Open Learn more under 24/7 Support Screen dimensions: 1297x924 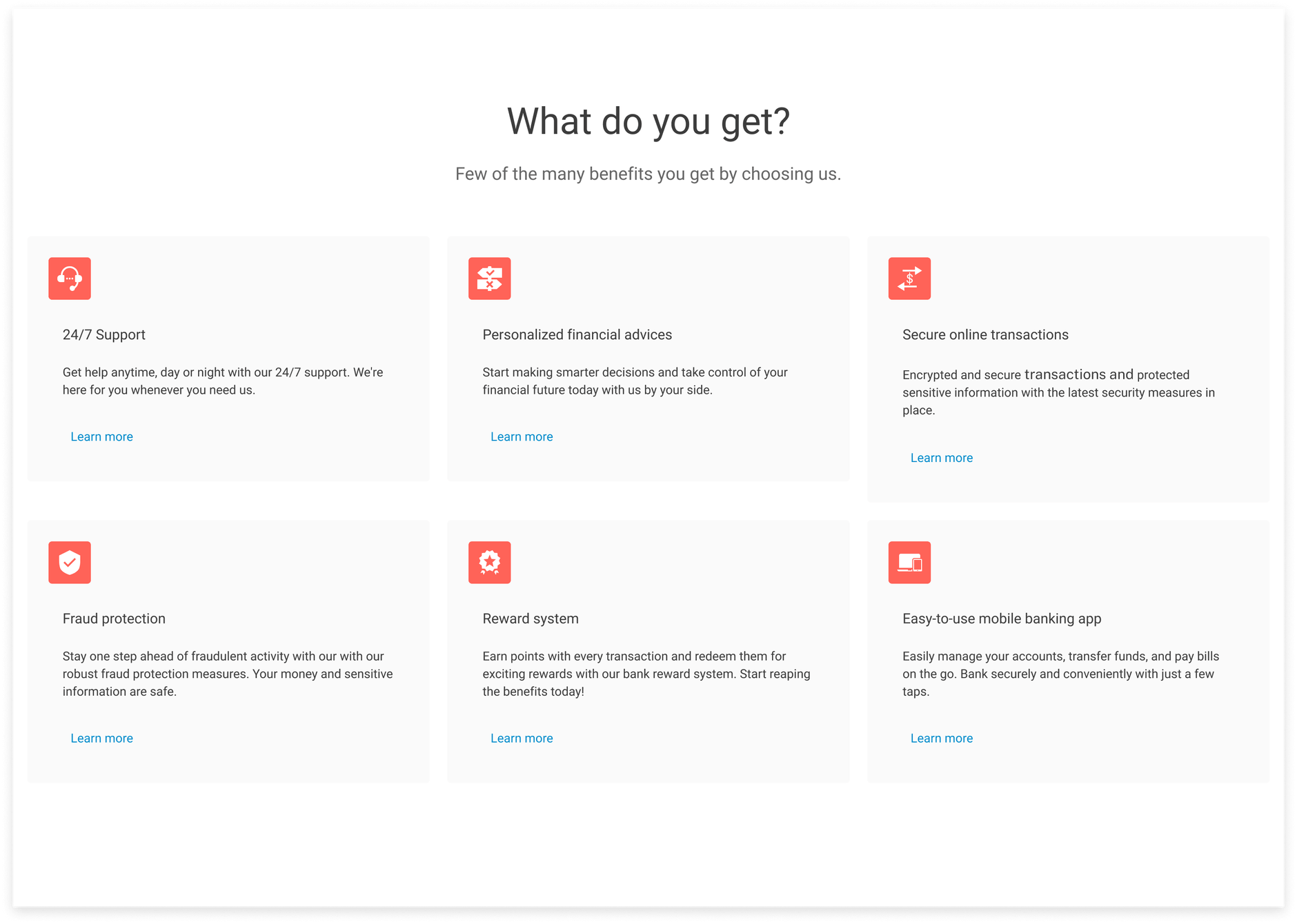[x=101, y=436]
